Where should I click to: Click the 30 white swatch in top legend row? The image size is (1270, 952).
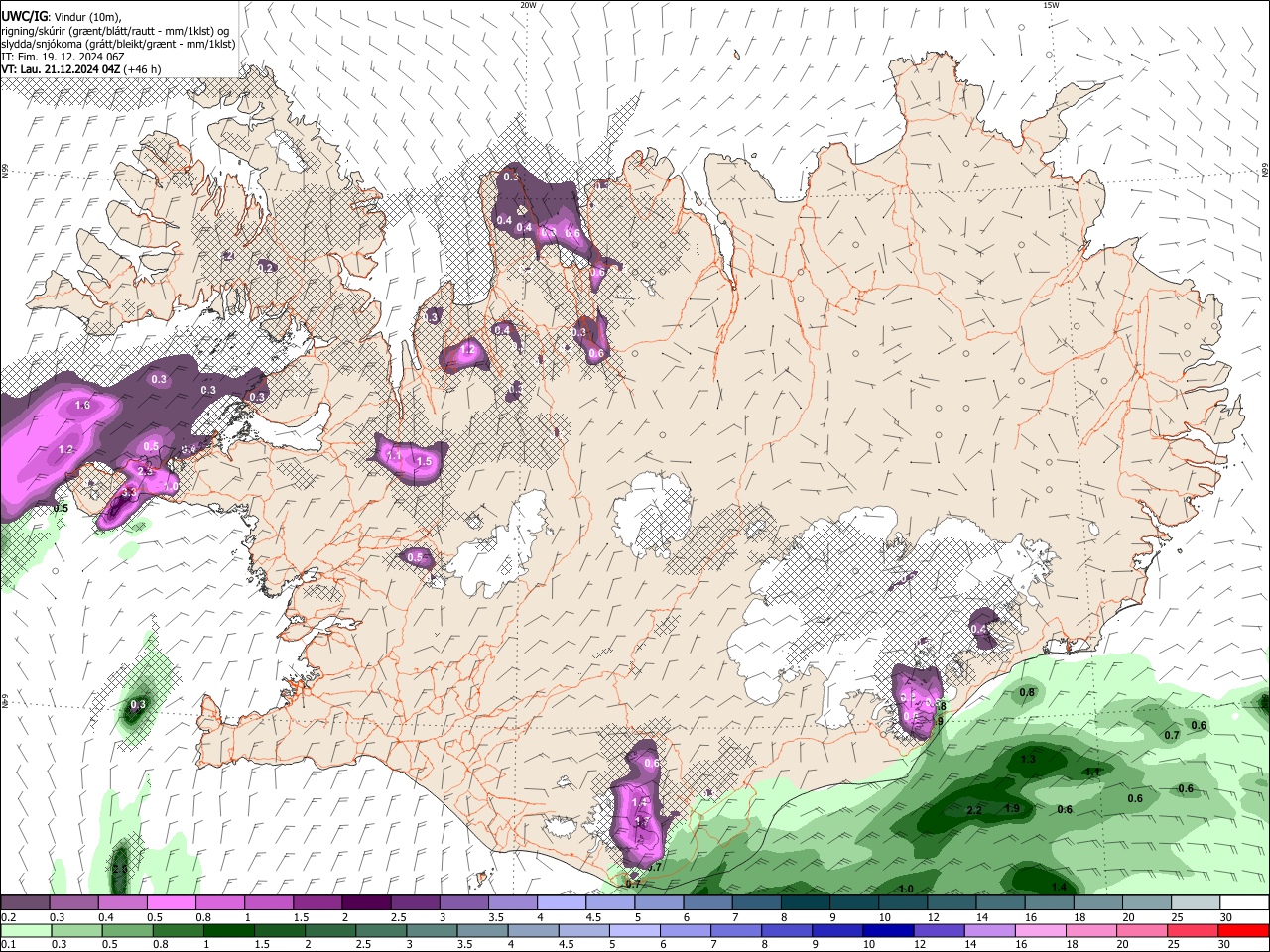pyautogui.click(x=1244, y=903)
